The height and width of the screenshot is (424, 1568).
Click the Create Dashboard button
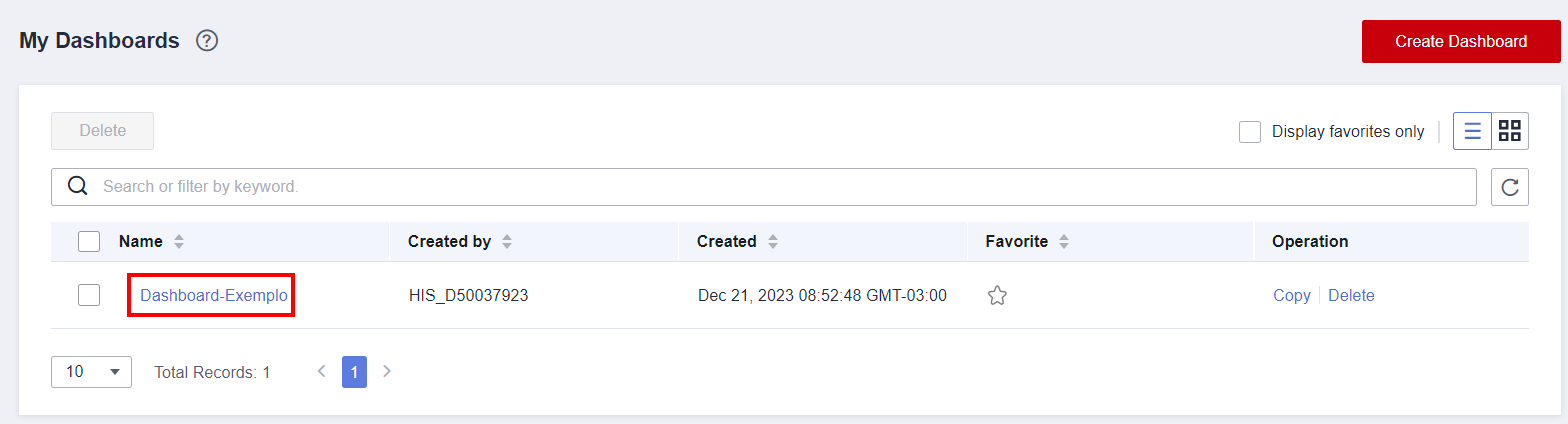coord(1460,41)
